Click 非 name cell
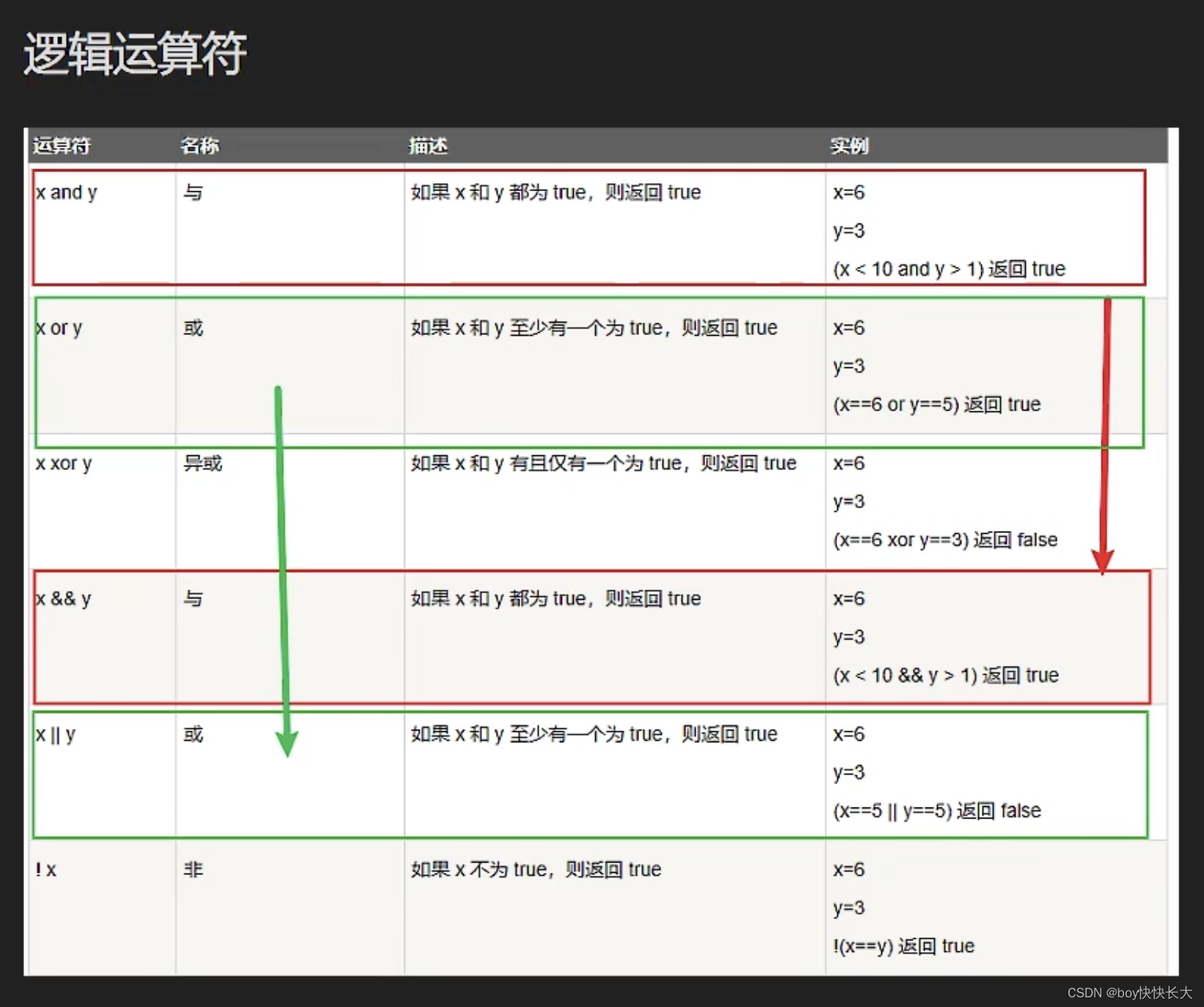The width and height of the screenshot is (1204, 1007). pyautogui.click(x=193, y=870)
